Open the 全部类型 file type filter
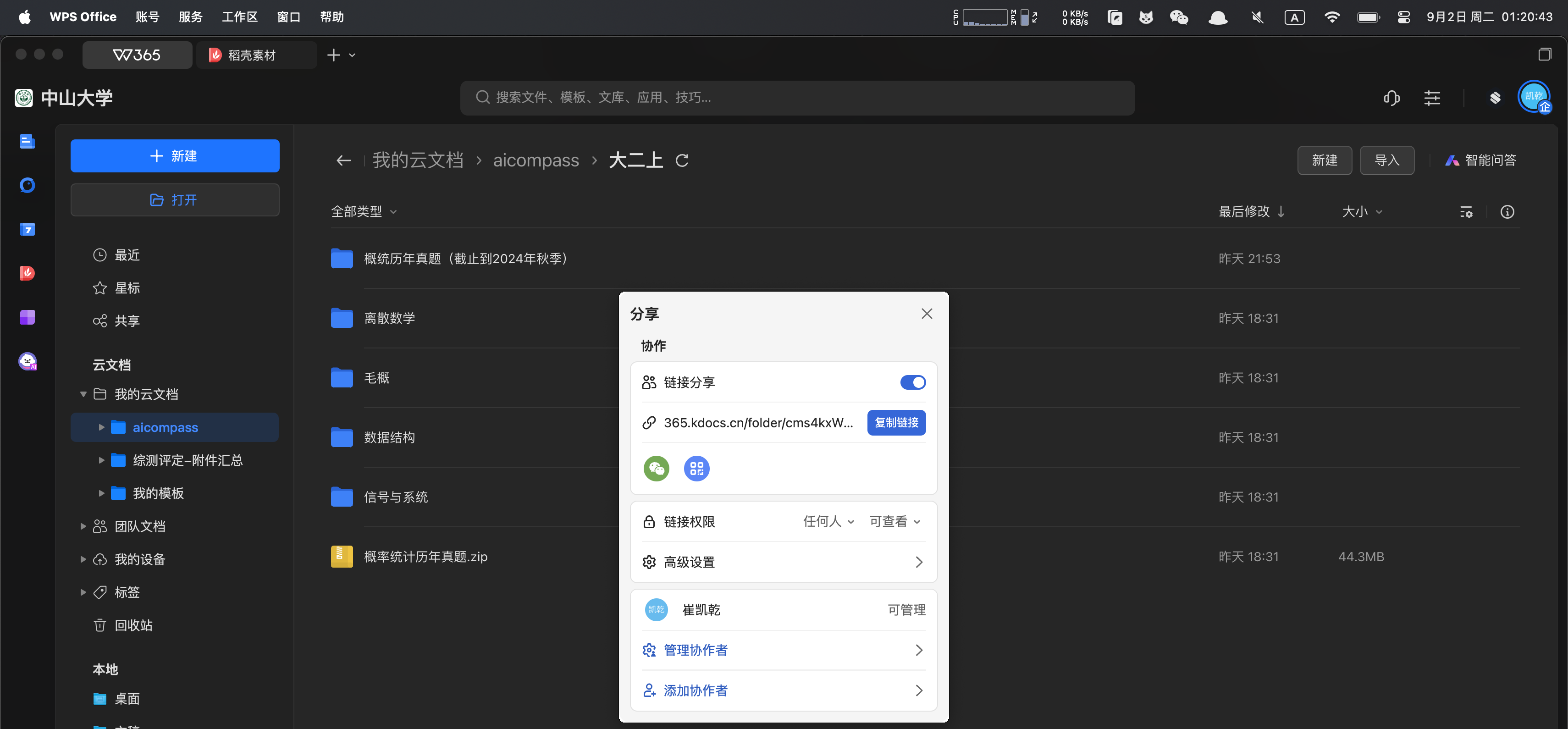 364,212
